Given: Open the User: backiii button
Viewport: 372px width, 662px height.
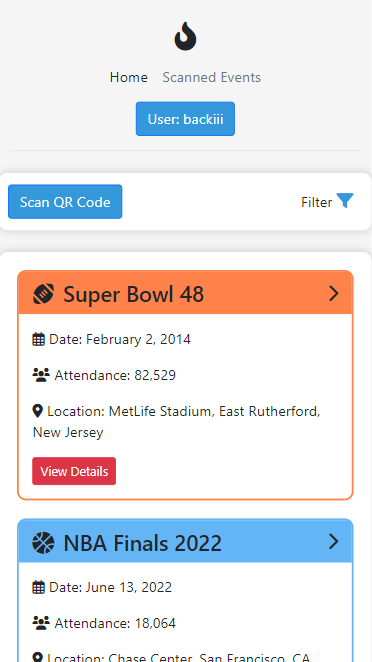Looking at the screenshot, I should (x=185, y=119).
